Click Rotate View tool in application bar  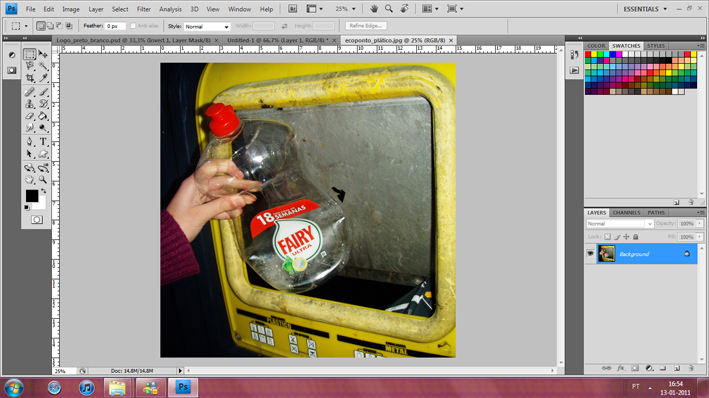[x=404, y=9]
